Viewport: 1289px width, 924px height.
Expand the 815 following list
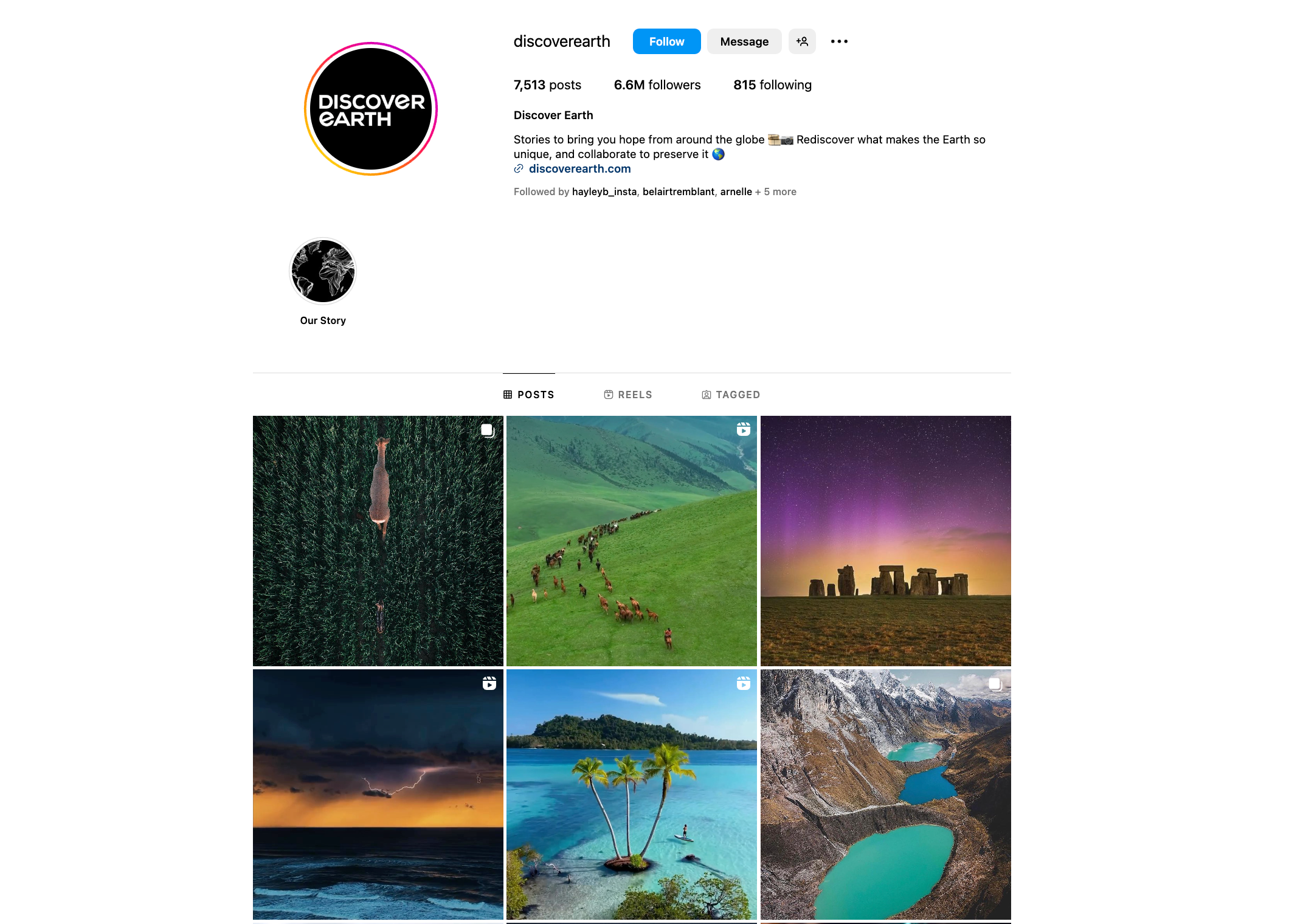point(770,85)
